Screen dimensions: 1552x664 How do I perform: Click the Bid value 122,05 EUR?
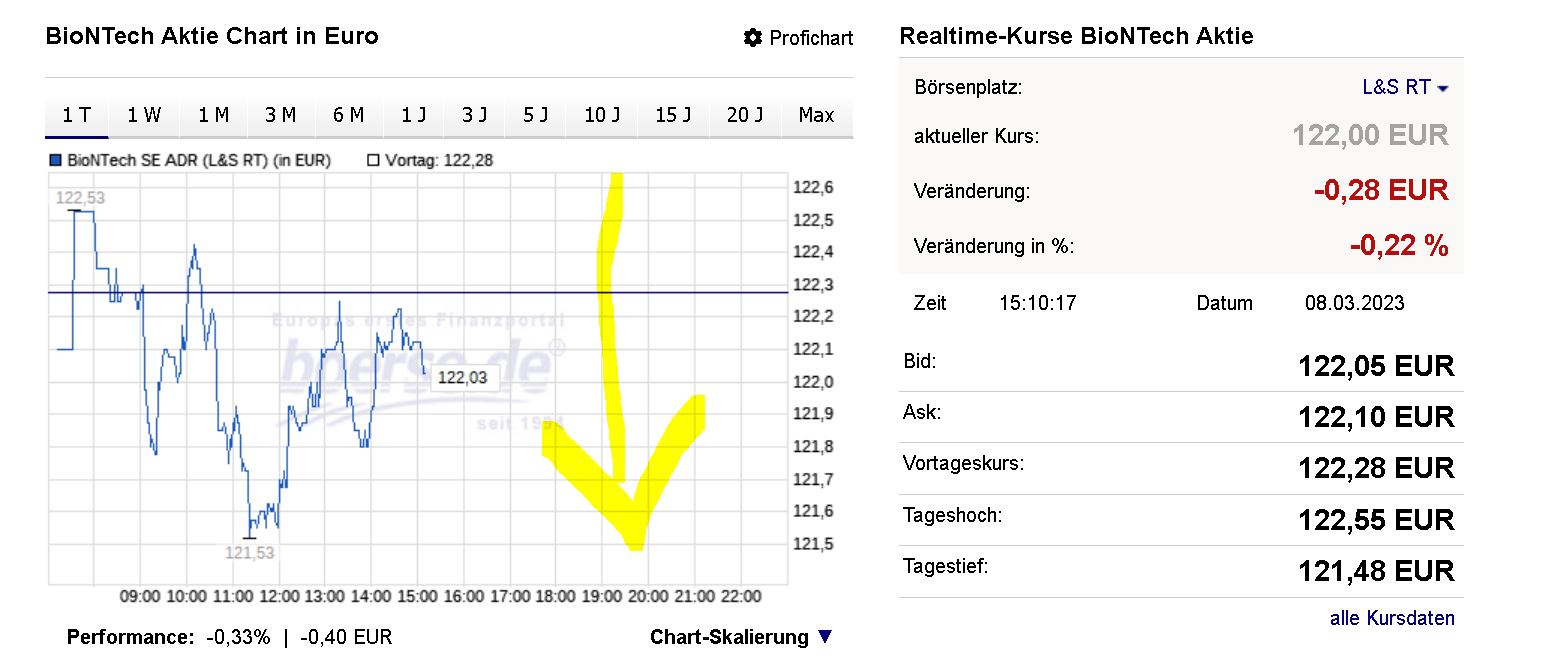[1376, 366]
